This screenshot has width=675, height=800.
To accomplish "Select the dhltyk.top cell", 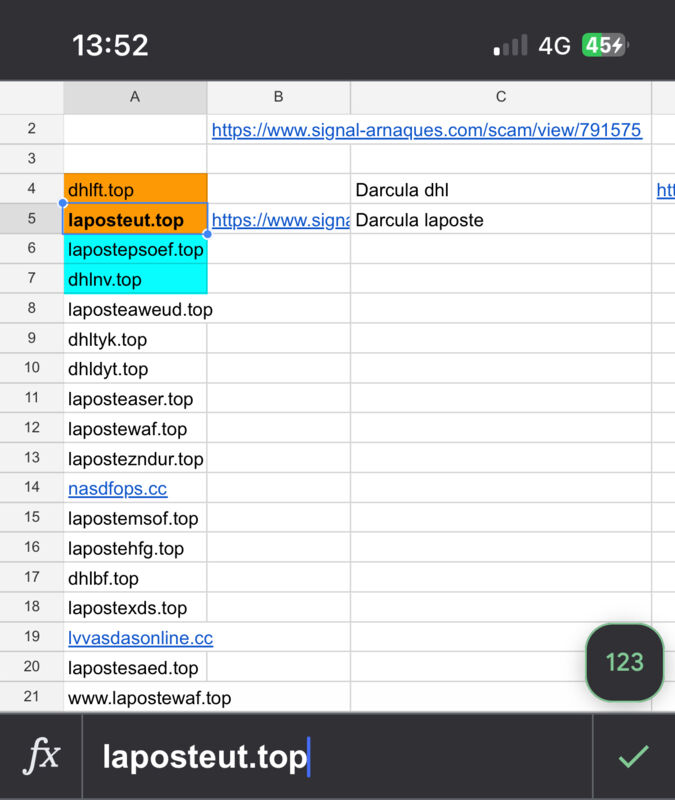I will coord(135,338).
